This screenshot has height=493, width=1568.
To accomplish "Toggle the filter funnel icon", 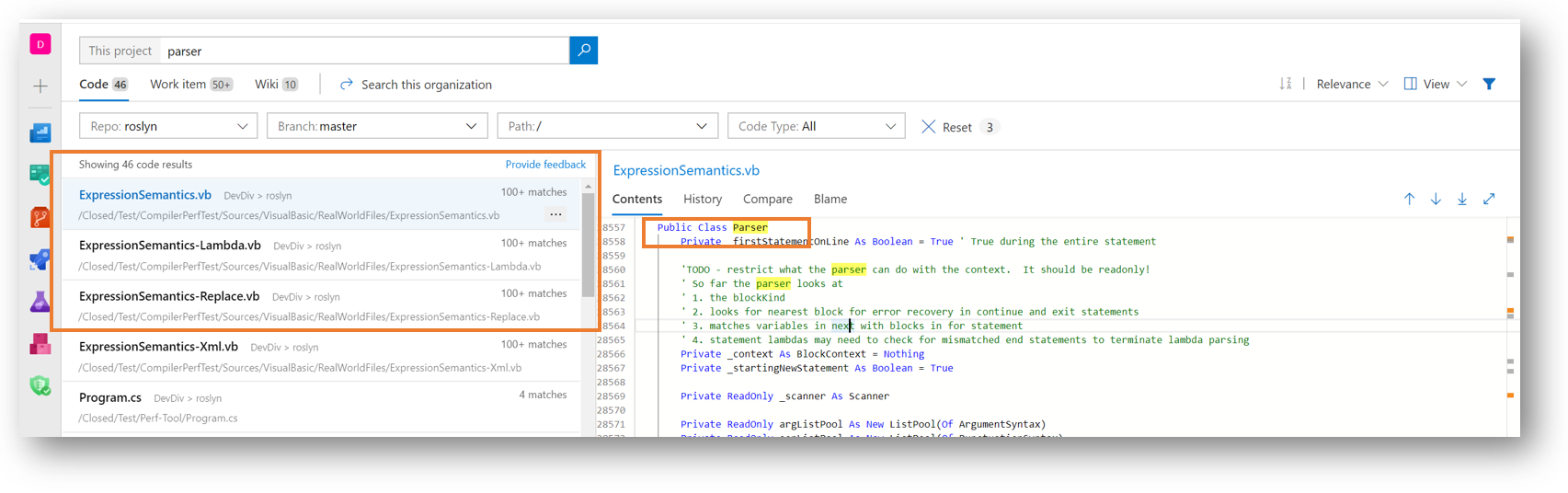I will [x=1489, y=84].
